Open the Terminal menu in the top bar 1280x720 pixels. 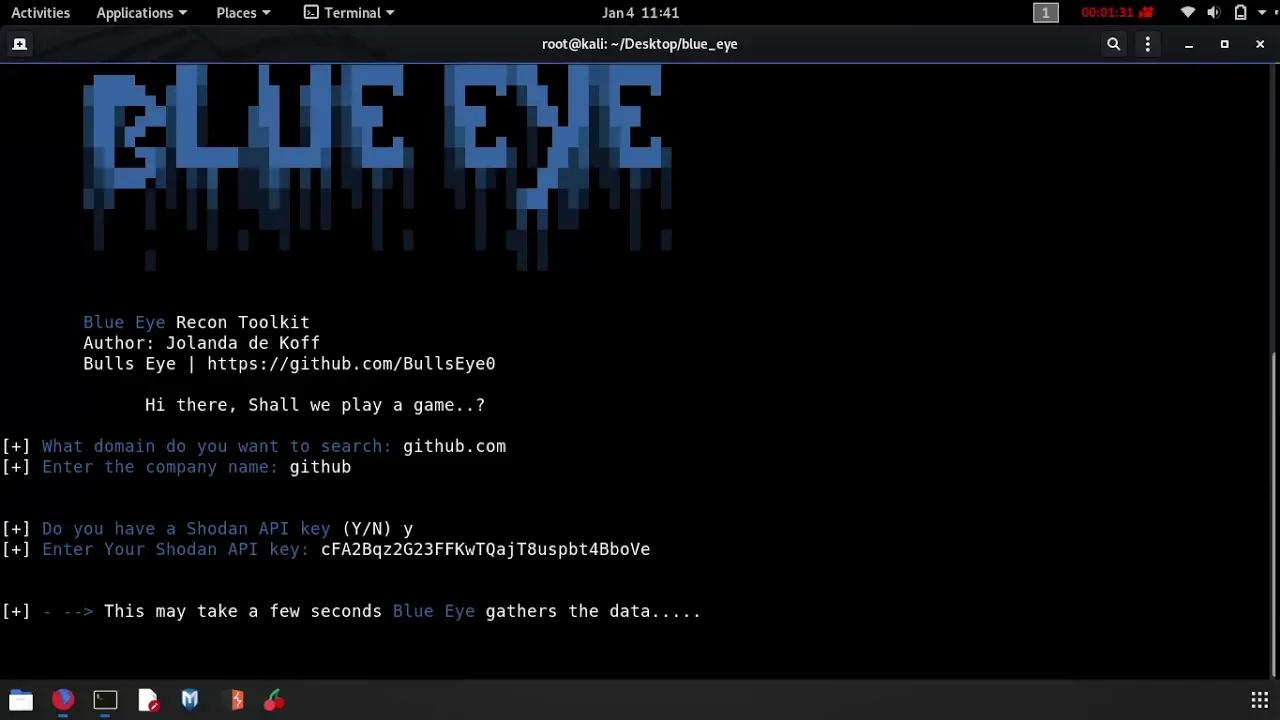click(x=349, y=13)
